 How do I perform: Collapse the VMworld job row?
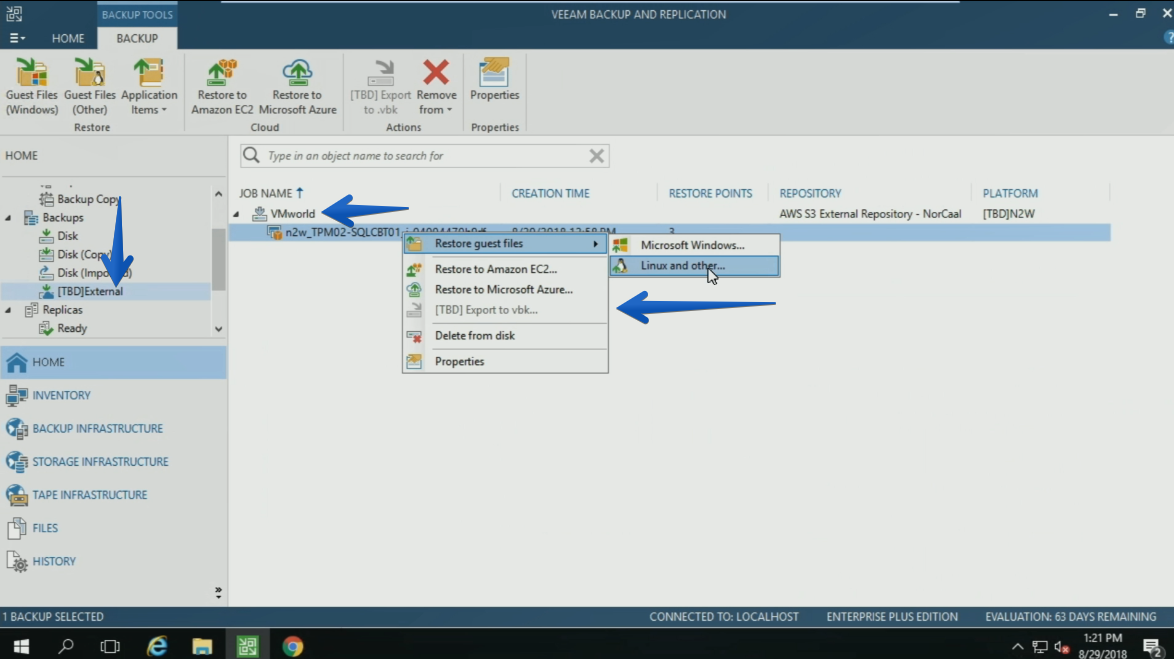click(236, 214)
